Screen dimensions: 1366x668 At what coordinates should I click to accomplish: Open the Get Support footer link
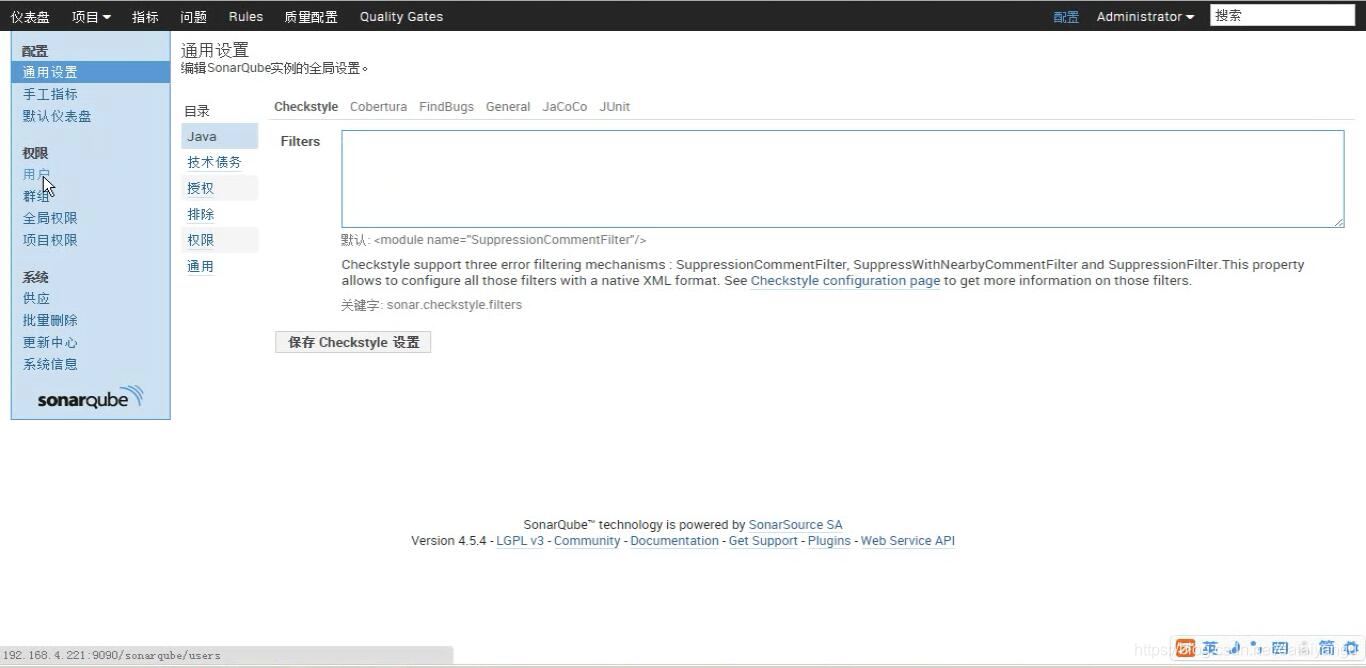pos(763,541)
